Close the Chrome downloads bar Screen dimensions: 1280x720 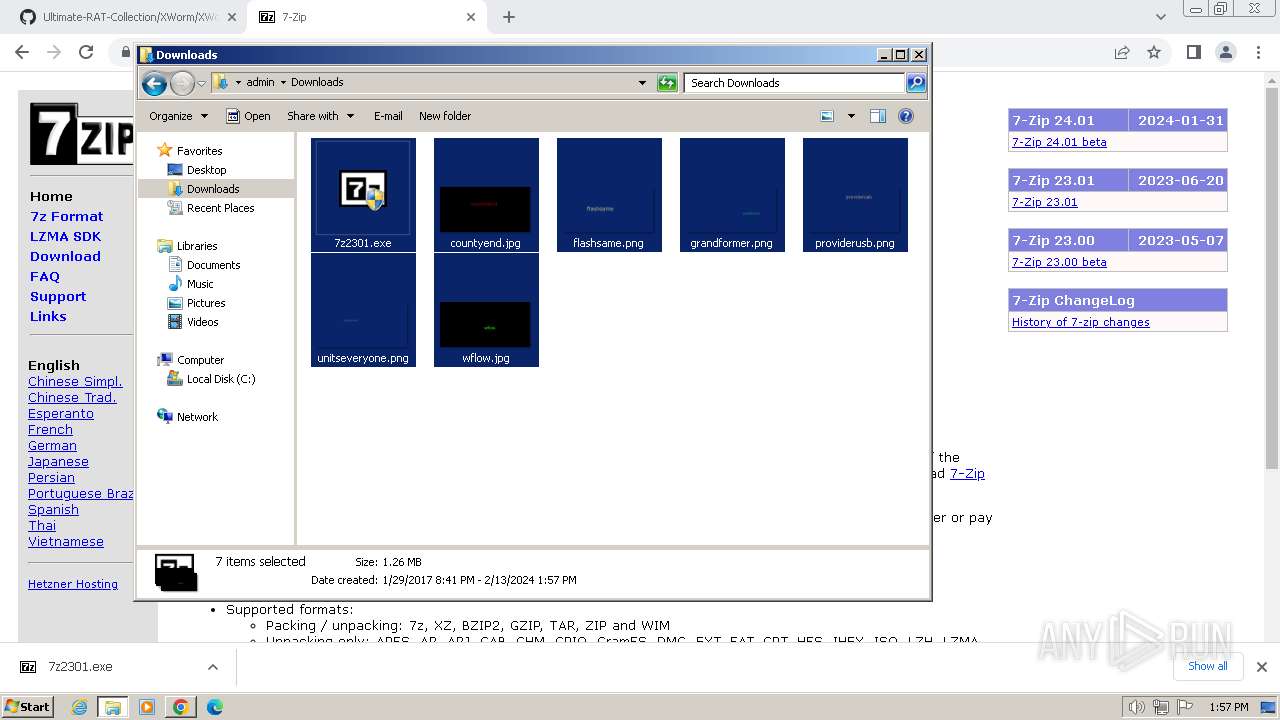point(1261,667)
